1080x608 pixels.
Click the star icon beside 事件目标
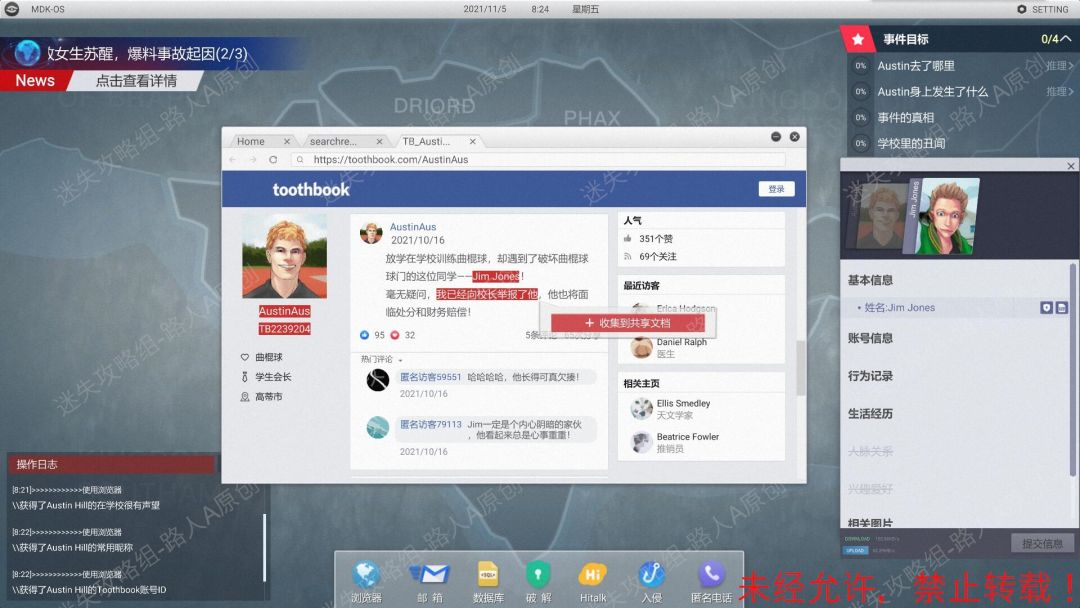tap(858, 39)
